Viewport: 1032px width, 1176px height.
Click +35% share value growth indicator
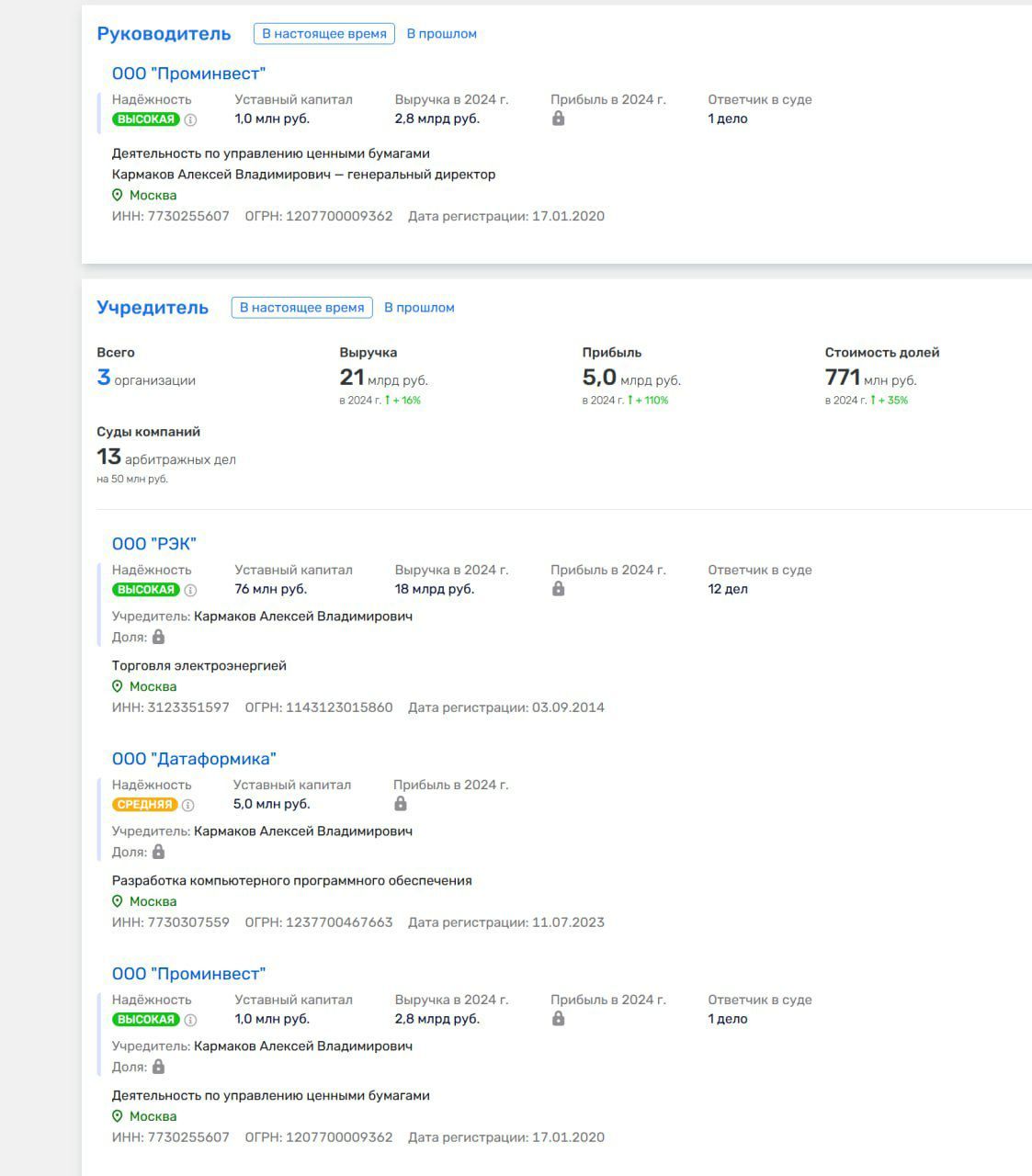tap(890, 401)
